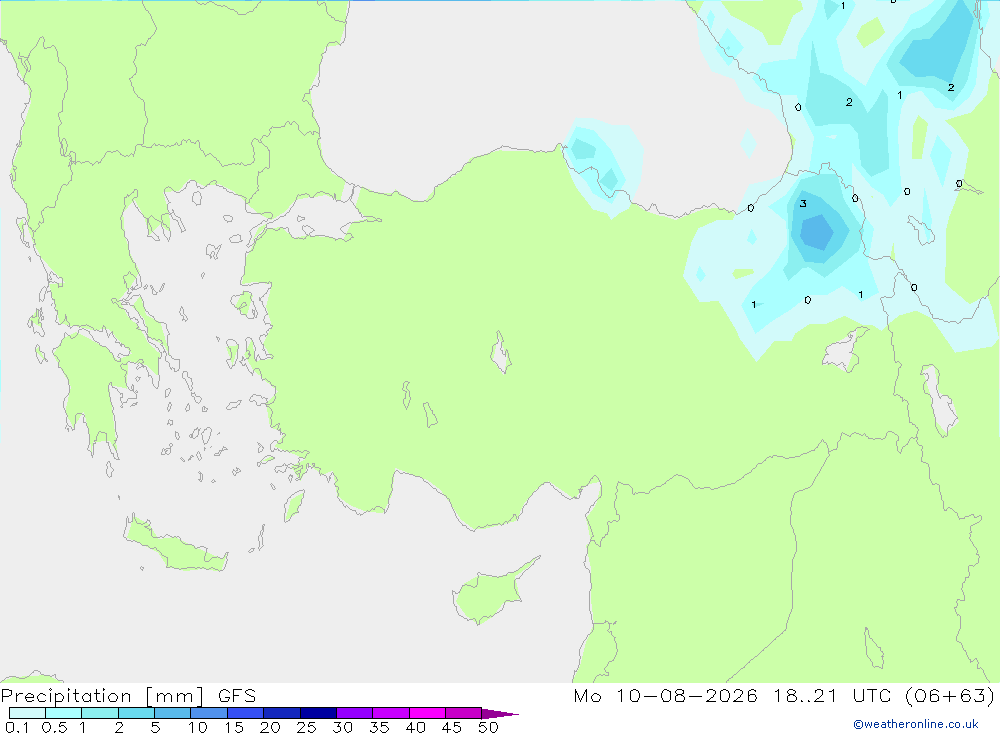Click the "18..21 UTC" time range text
The height and width of the screenshot is (733, 1000).
(x=832, y=696)
